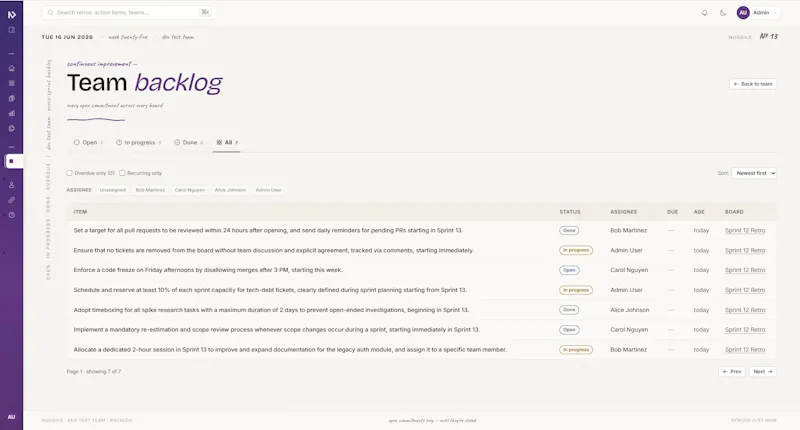The width and height of the screenshot is (800, 430).
Task: Click Done status badge in pull requests row
Action: 569,231
